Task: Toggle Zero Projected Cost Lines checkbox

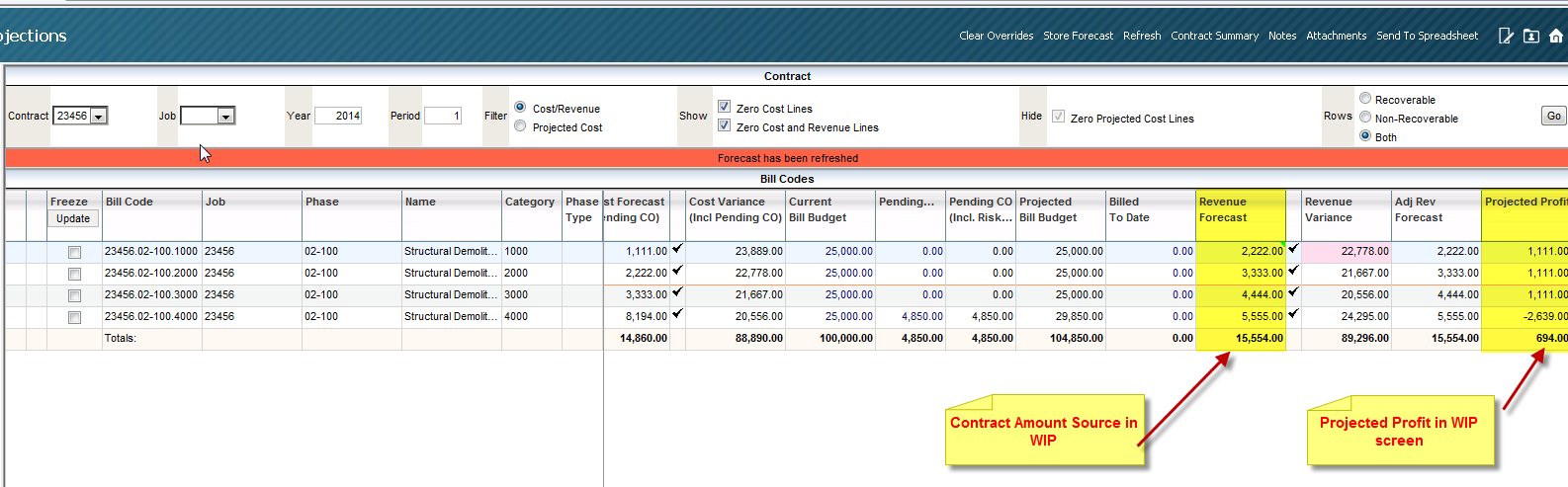Action: tap(1058, 117)
